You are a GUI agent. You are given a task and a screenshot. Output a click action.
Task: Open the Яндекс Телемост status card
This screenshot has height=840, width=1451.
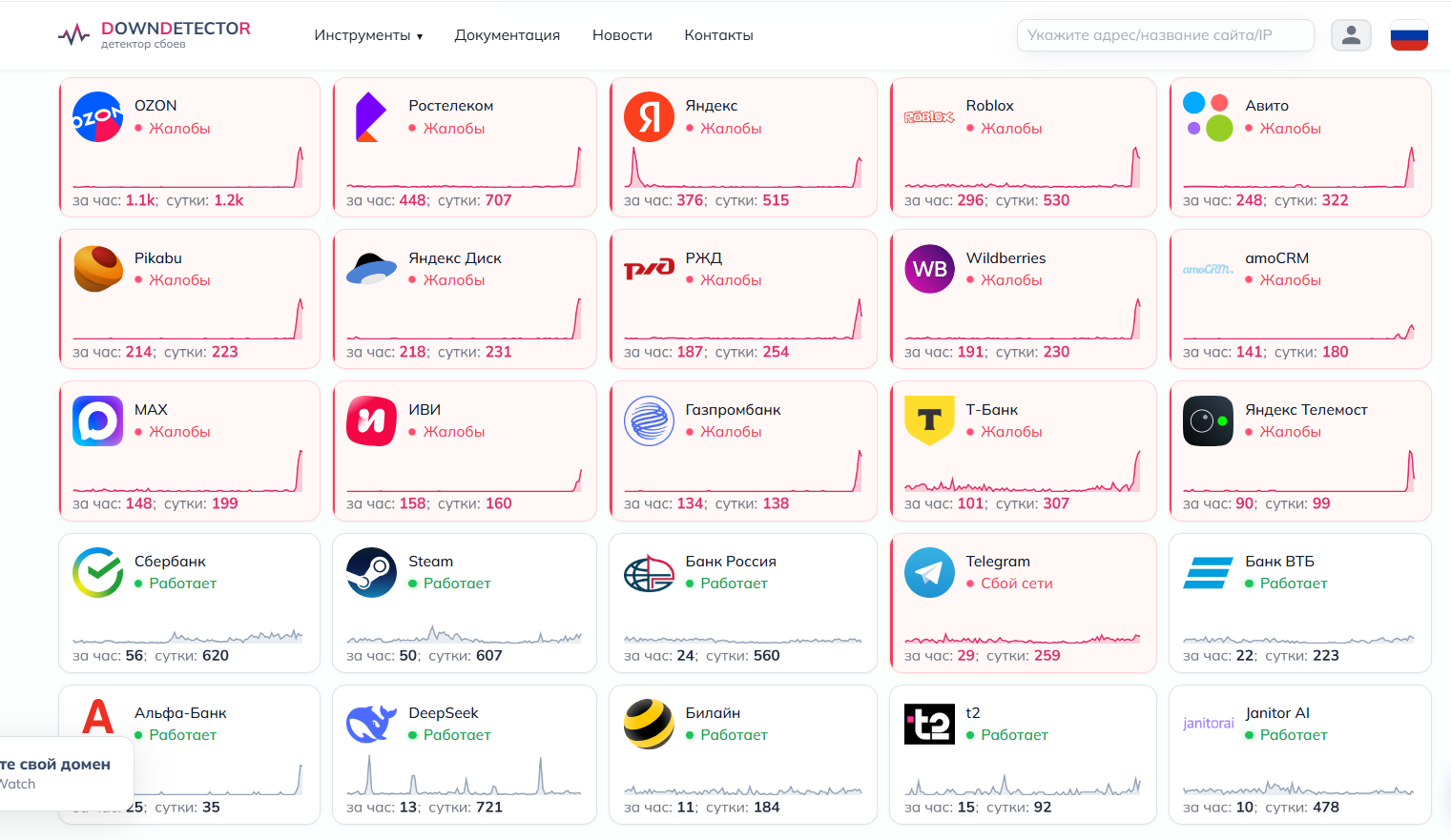click(1300, 451)
